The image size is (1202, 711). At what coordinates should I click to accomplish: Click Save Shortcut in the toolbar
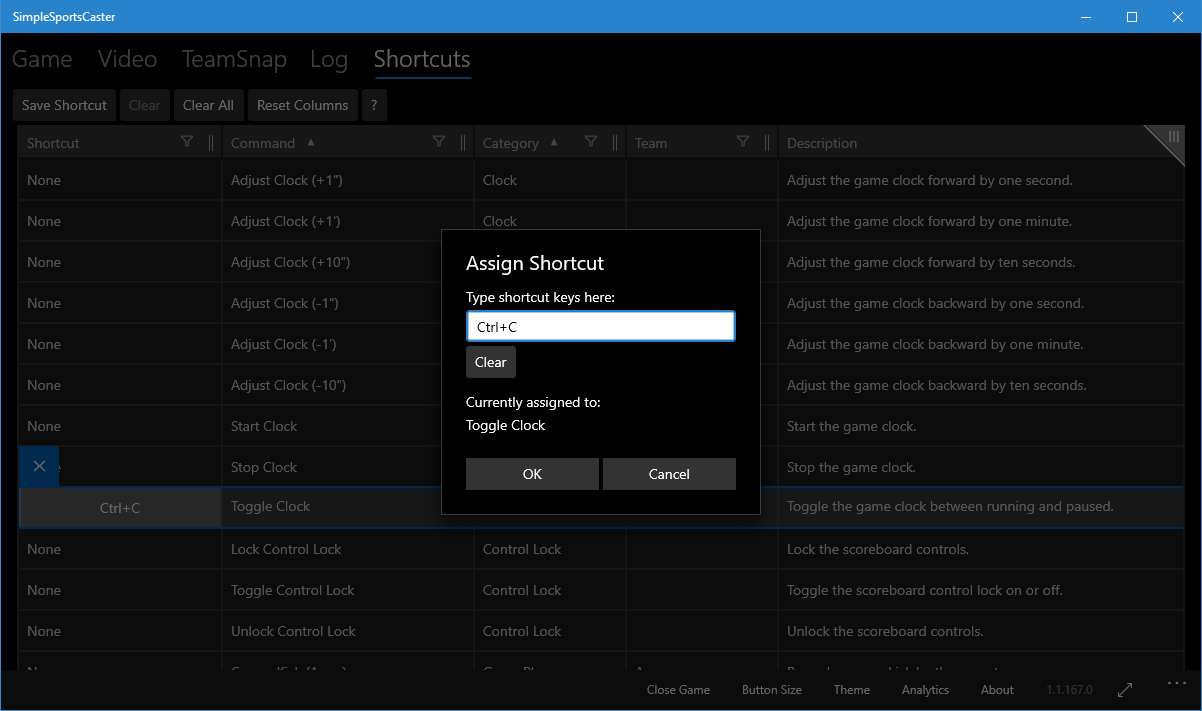(x=64, y=105)
